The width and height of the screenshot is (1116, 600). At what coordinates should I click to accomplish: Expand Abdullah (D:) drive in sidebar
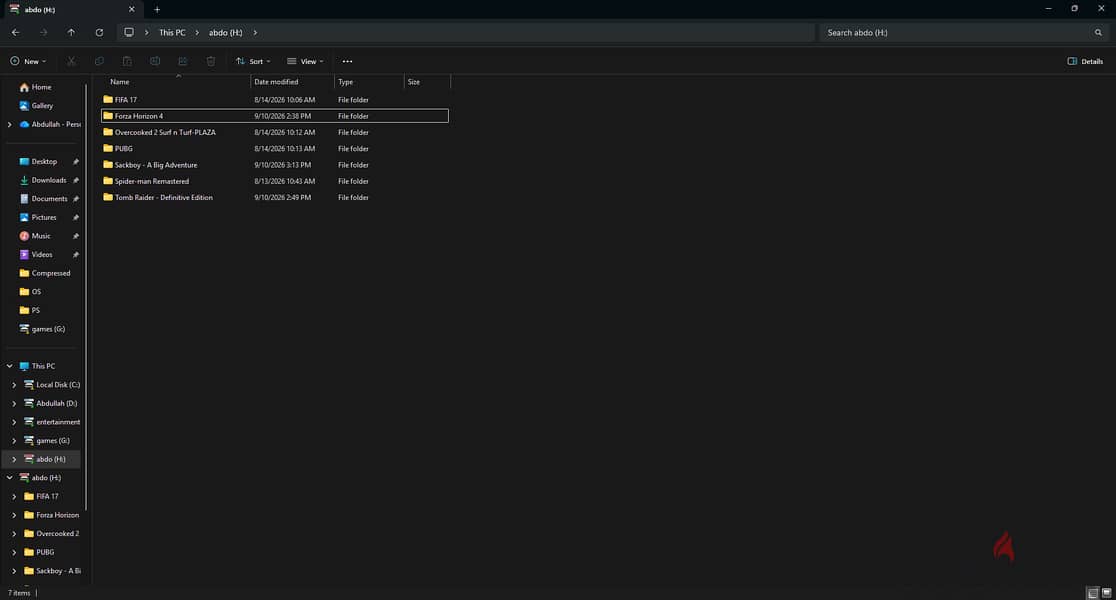click(14, 404)
